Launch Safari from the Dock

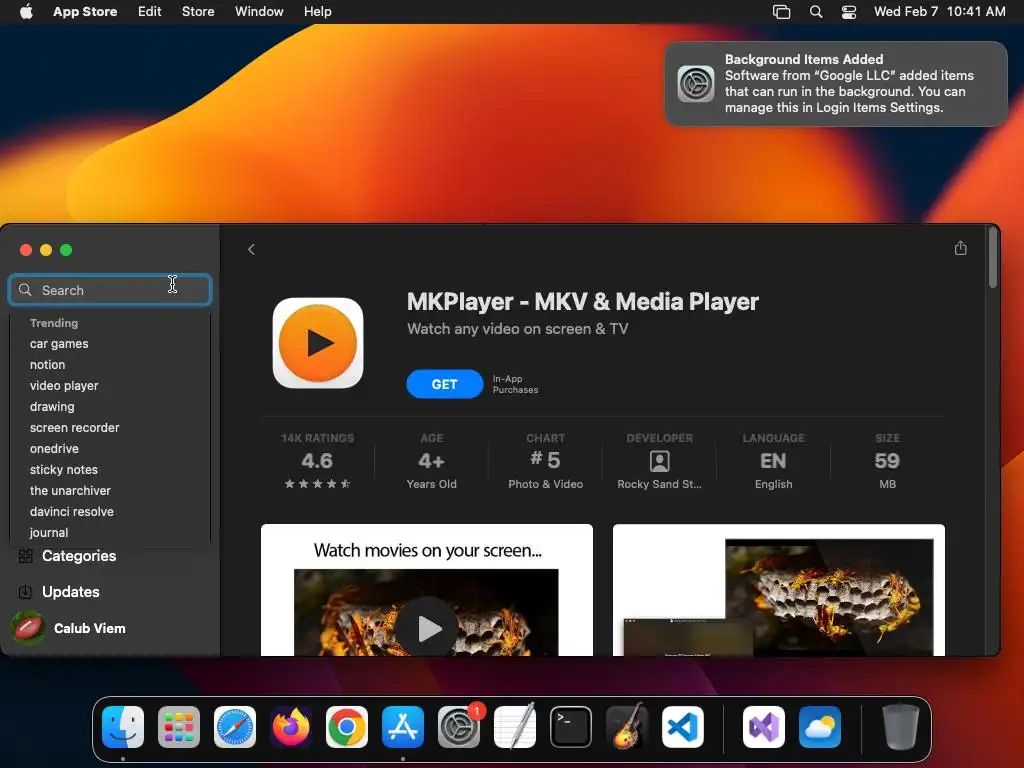(x=235, y=727)
